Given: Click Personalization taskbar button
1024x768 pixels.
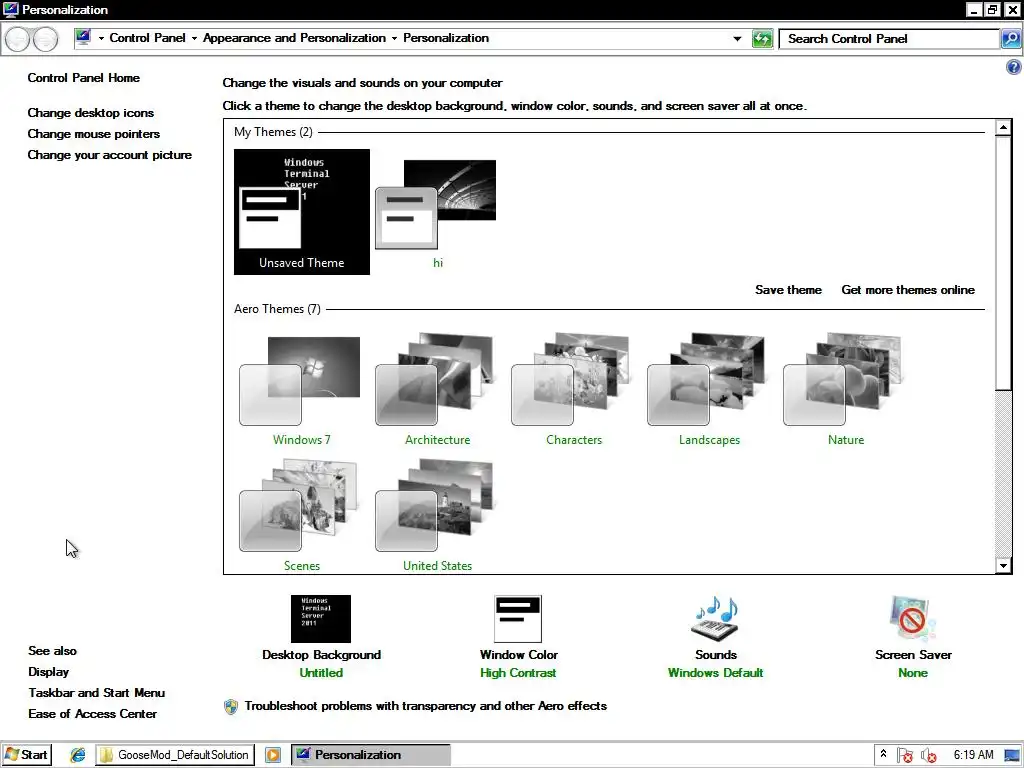Looking at the screenshot, I should coord(370,755).
